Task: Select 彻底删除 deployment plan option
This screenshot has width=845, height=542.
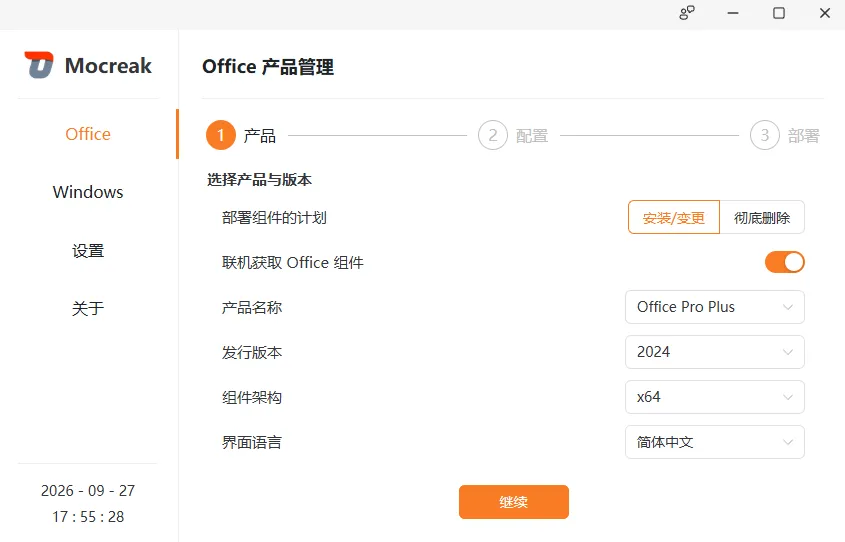Action: (762, 218)
